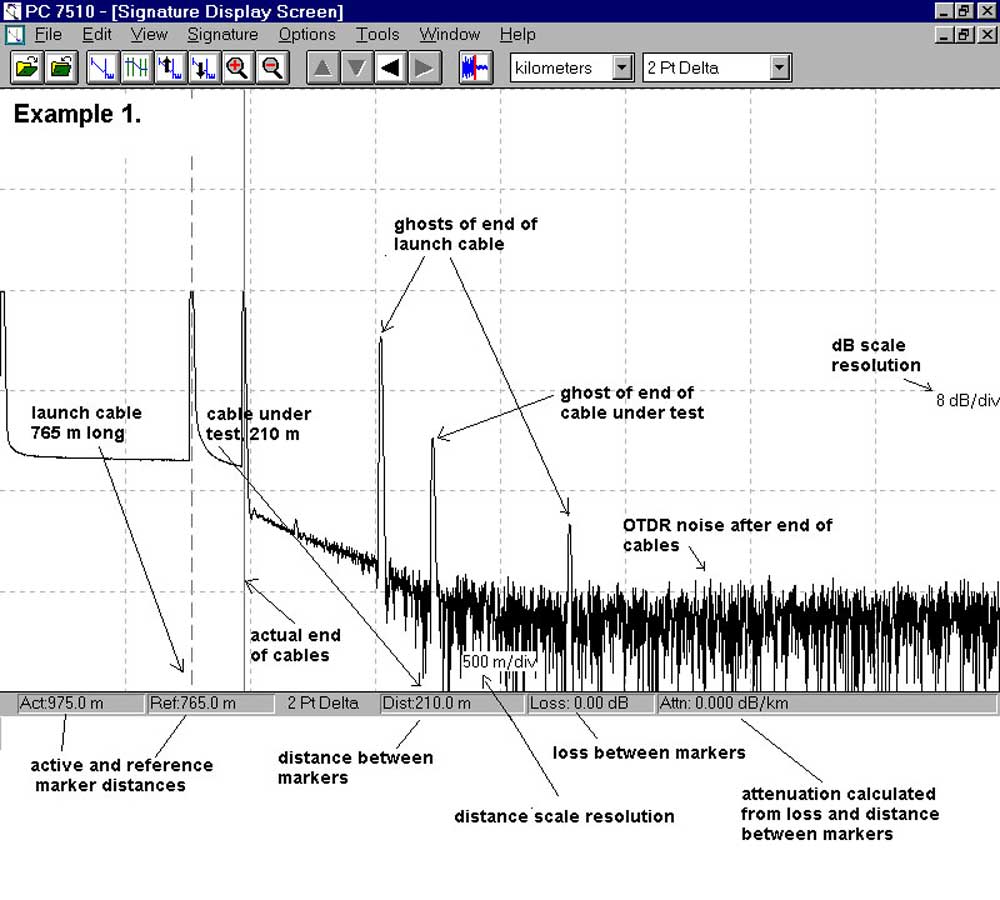Click the trace icon with down arrow
The image size is (1000, 900).
click(x=204, y=68)
